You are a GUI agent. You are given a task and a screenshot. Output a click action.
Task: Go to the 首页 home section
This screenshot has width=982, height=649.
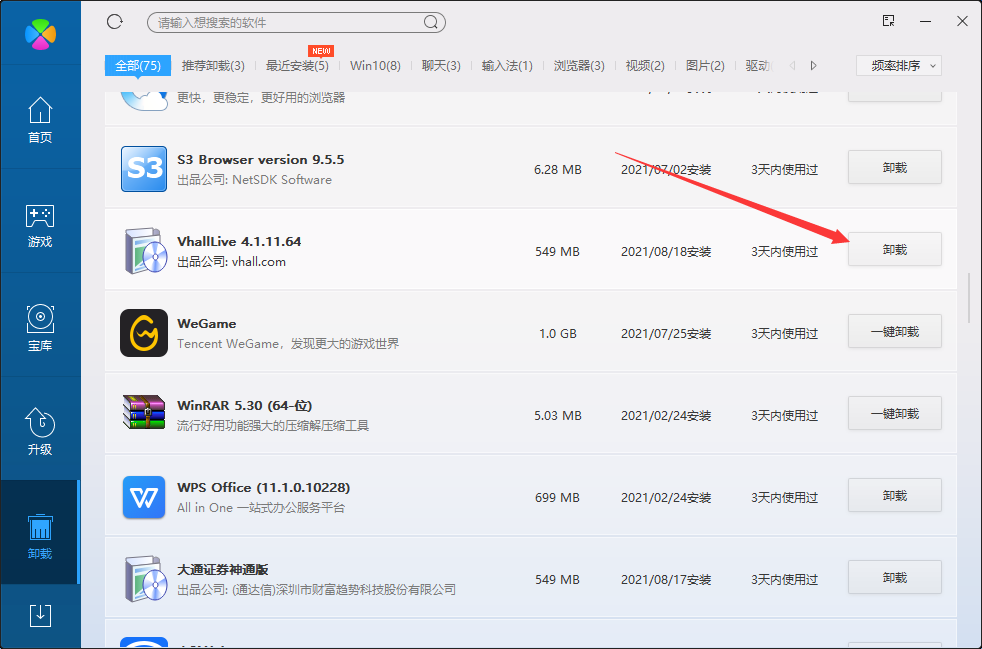(x=40, y=120)
